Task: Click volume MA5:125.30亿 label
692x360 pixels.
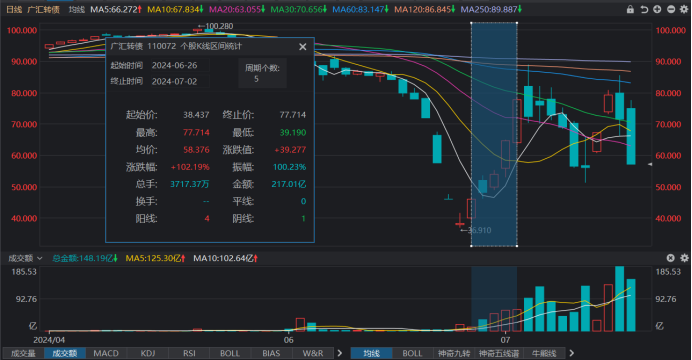Action: 155,258
